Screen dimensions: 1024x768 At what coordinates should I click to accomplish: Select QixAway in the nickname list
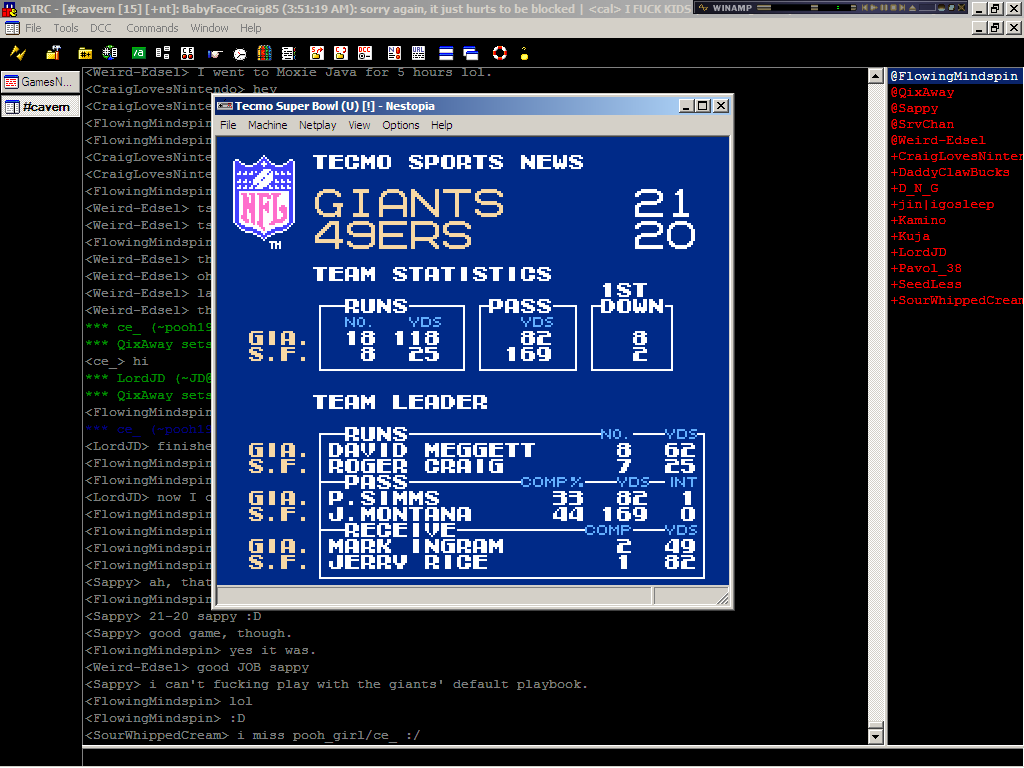pyautogui.click(x=923, y=92)
